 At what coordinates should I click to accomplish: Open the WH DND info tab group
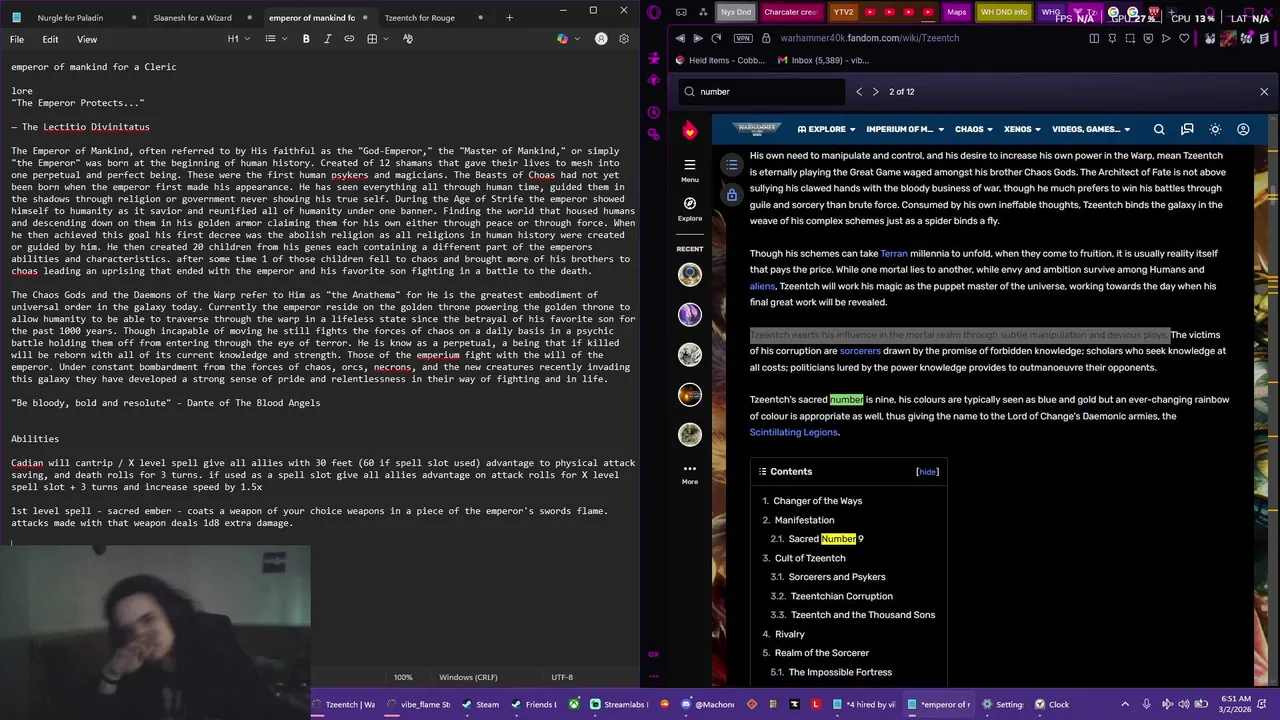point(1004,12)
